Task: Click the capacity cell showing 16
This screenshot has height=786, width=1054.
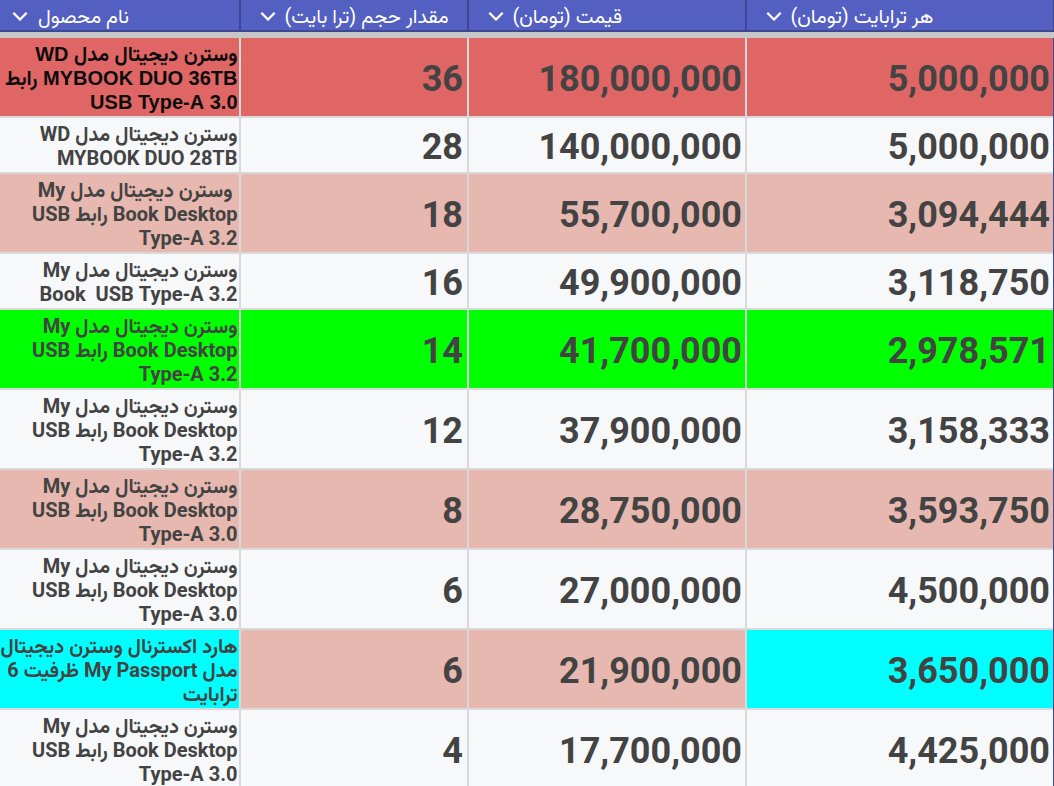Action: 354,282
